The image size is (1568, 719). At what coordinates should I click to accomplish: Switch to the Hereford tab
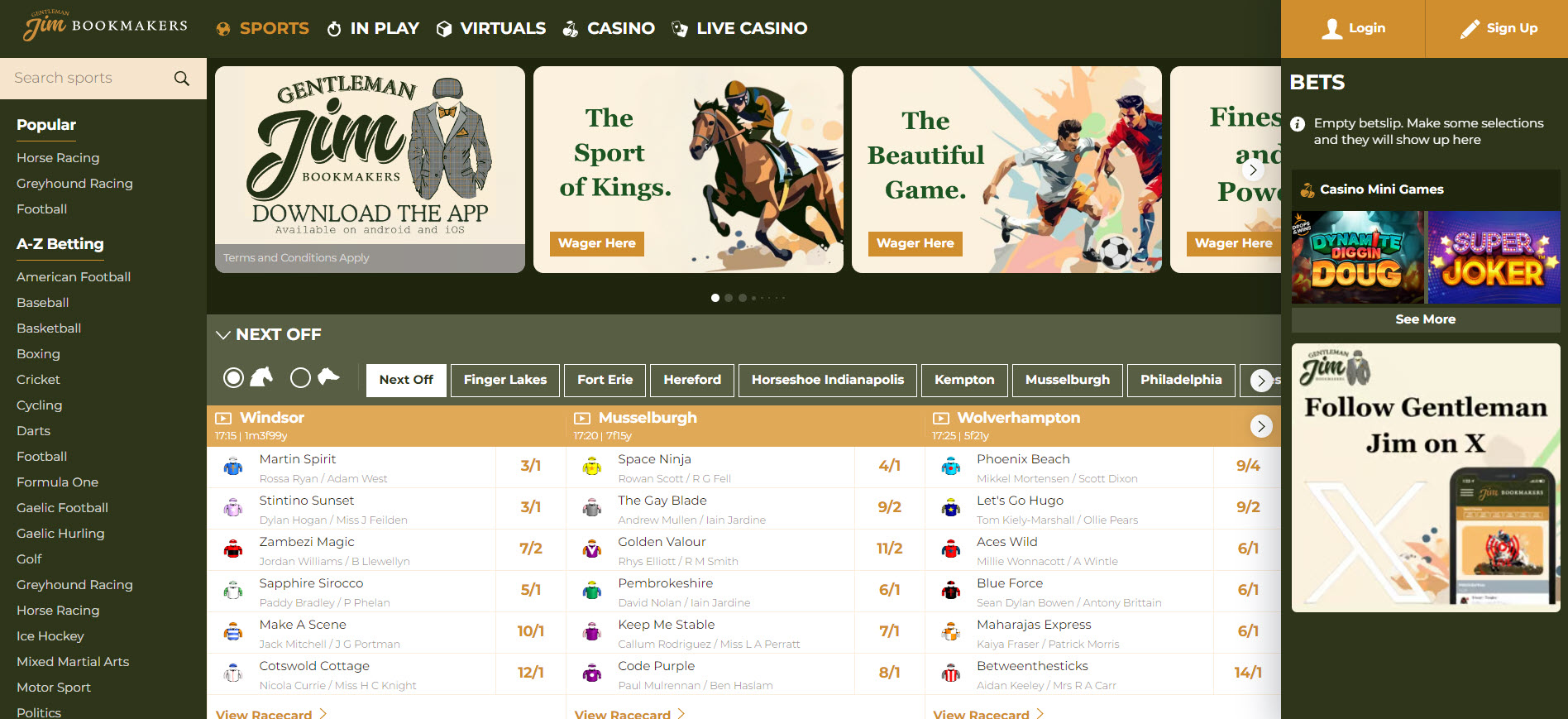point(692,380)
